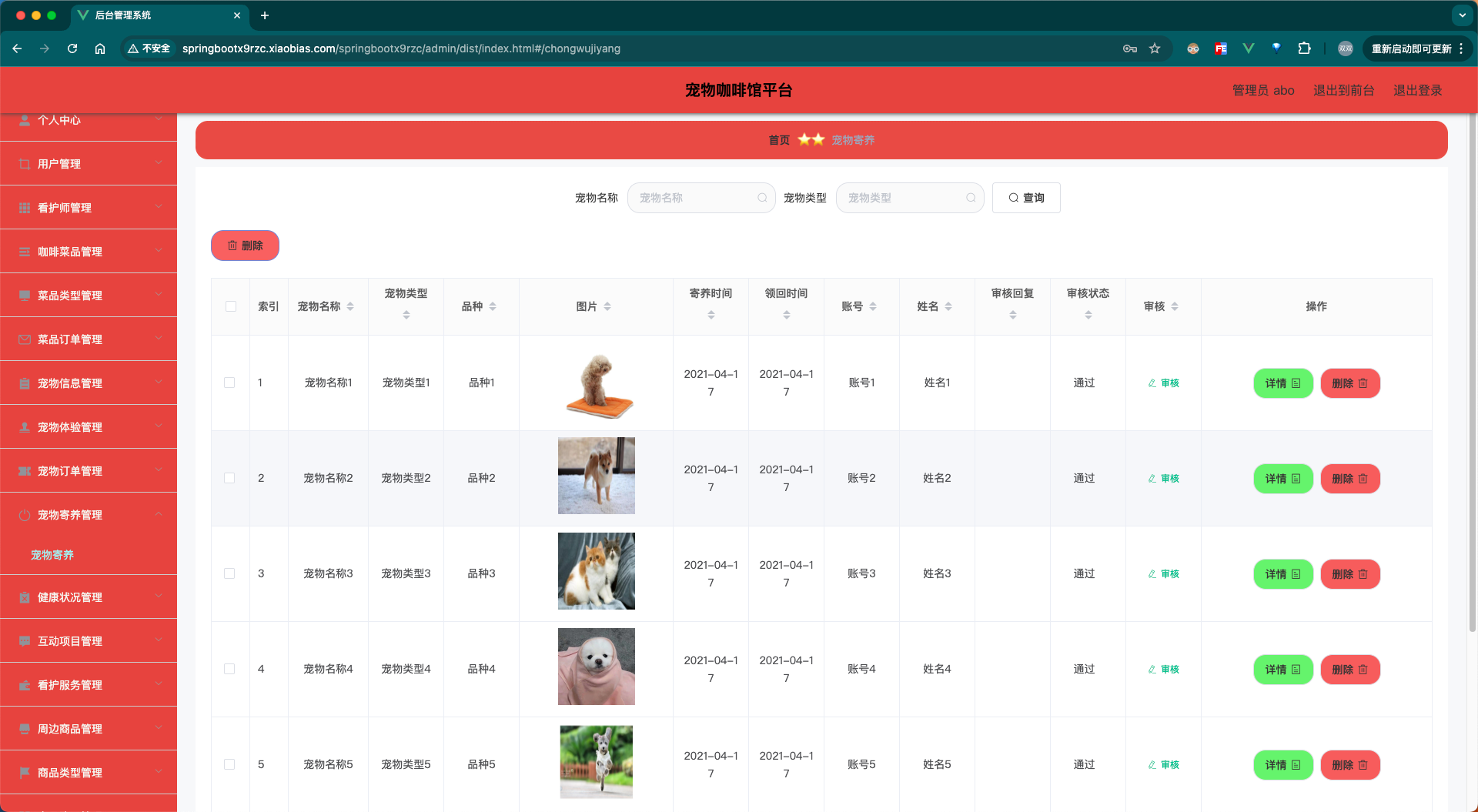This screenshot has width=1478, height=812.
Task: Sort table by 品种 column arrows
Action: [493, 306]
